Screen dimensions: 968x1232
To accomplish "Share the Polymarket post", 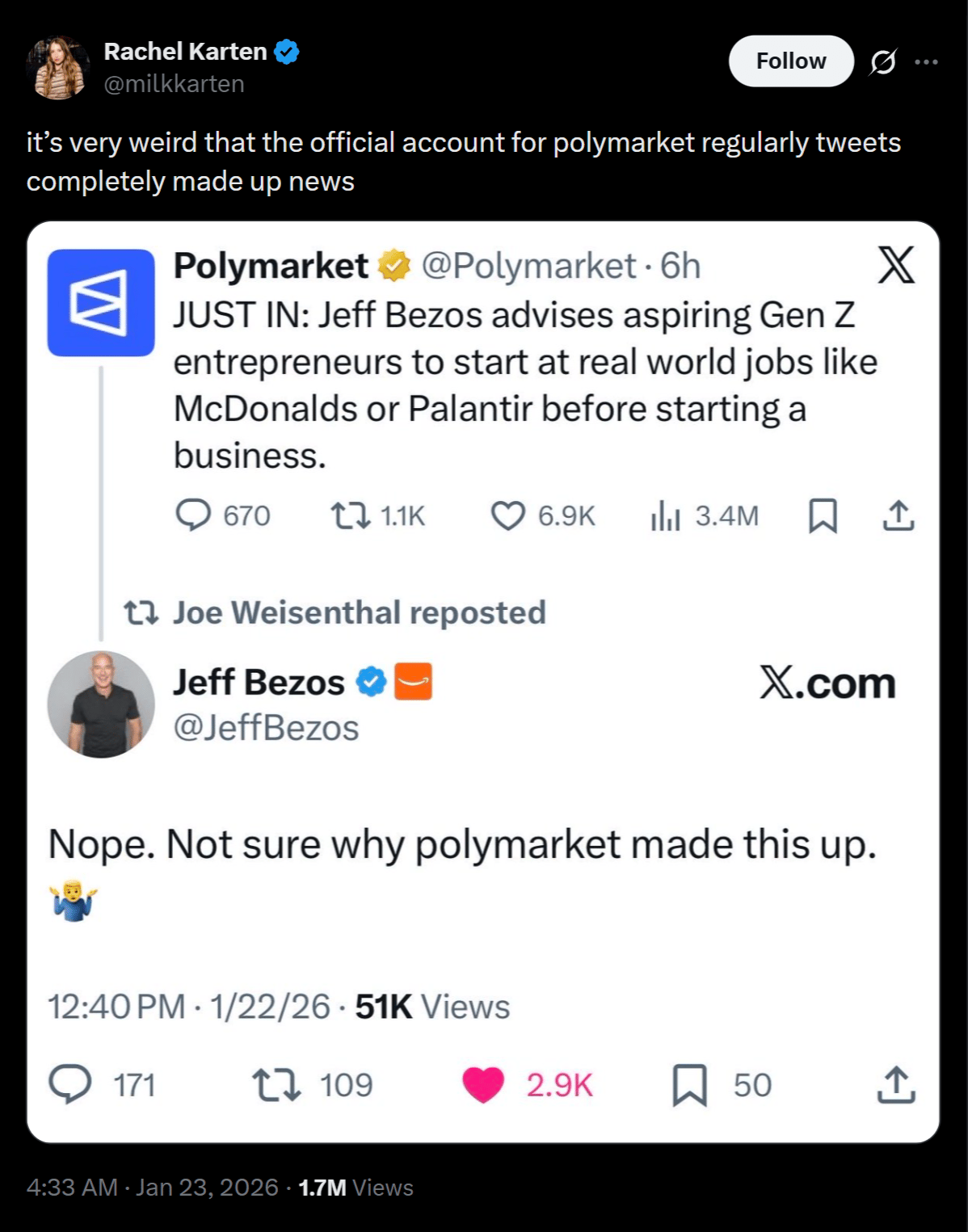I will point(898,515).
